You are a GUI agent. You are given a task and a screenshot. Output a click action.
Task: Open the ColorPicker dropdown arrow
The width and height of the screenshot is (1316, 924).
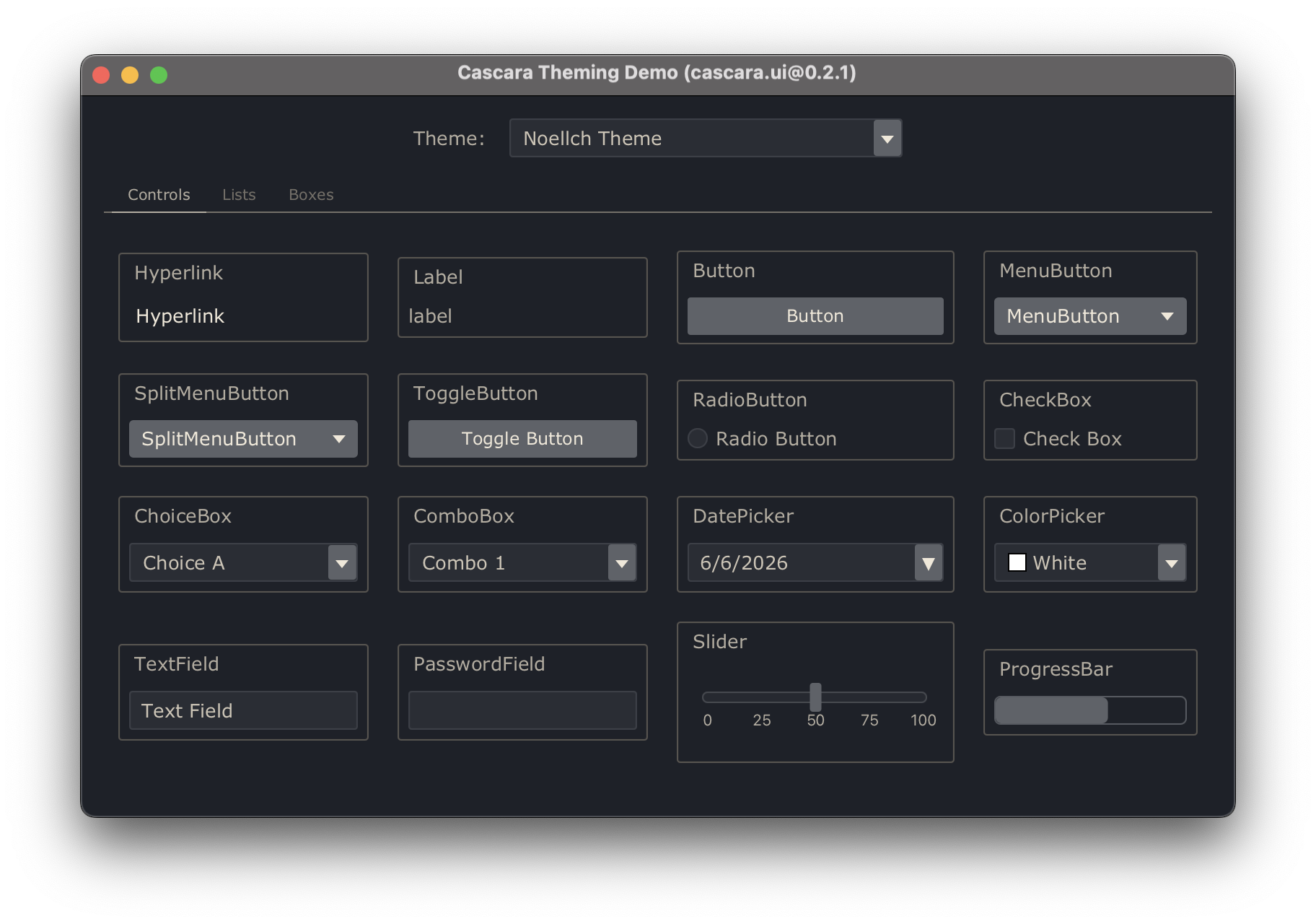(x=1172, y=563)
